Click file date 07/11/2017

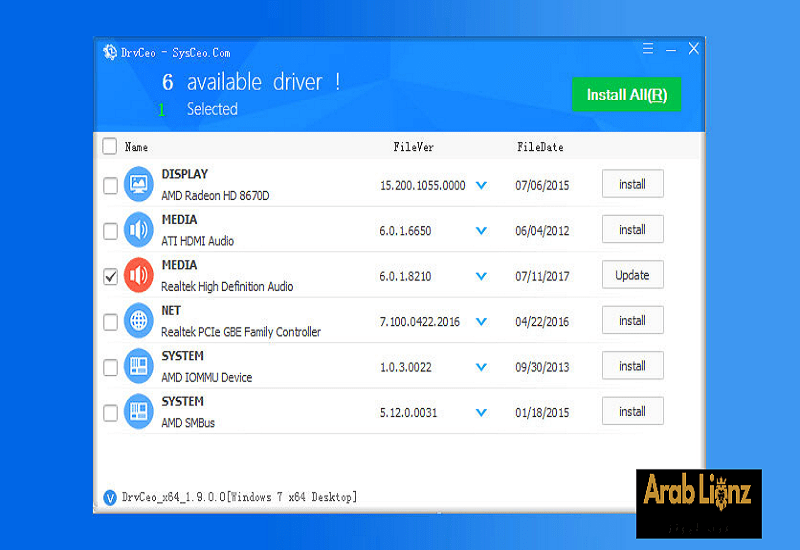coord(542,276)
